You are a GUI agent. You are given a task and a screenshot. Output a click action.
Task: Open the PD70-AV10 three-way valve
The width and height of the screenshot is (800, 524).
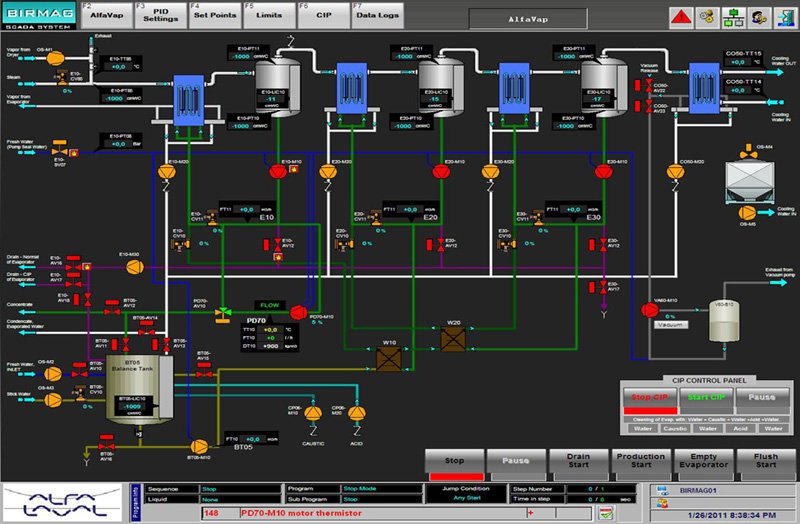[223, 315]
